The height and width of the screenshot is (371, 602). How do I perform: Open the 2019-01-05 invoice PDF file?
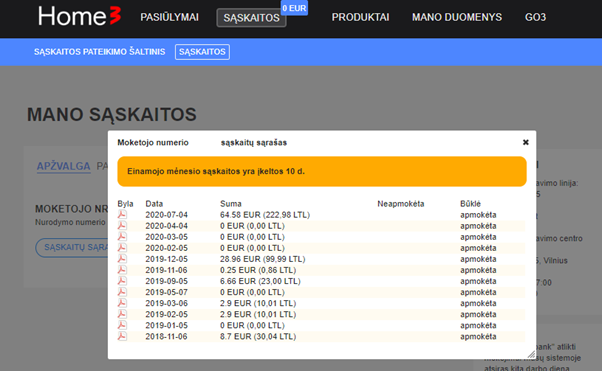pyautogui.click(x=122, y=325)
